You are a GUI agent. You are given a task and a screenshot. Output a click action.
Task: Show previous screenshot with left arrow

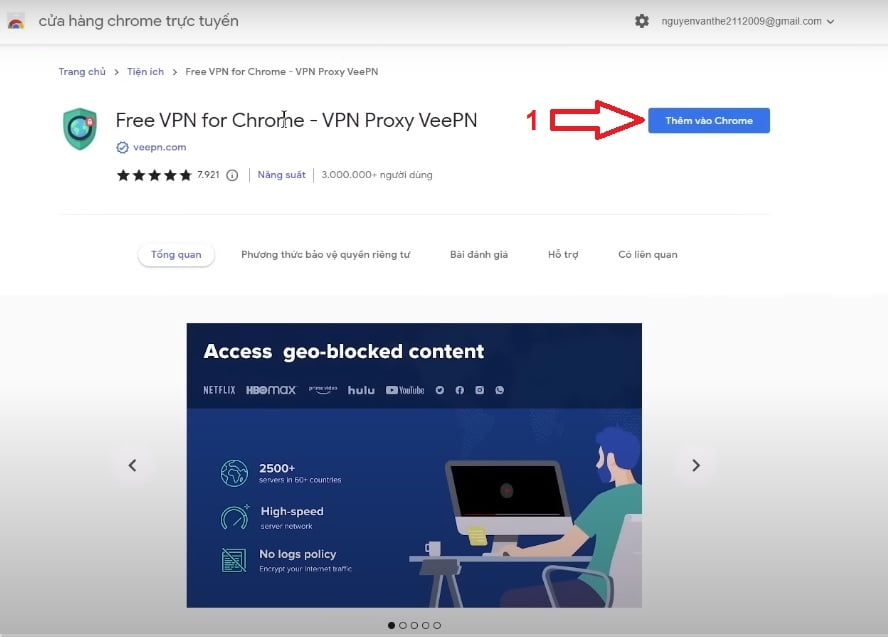[133, 465]
